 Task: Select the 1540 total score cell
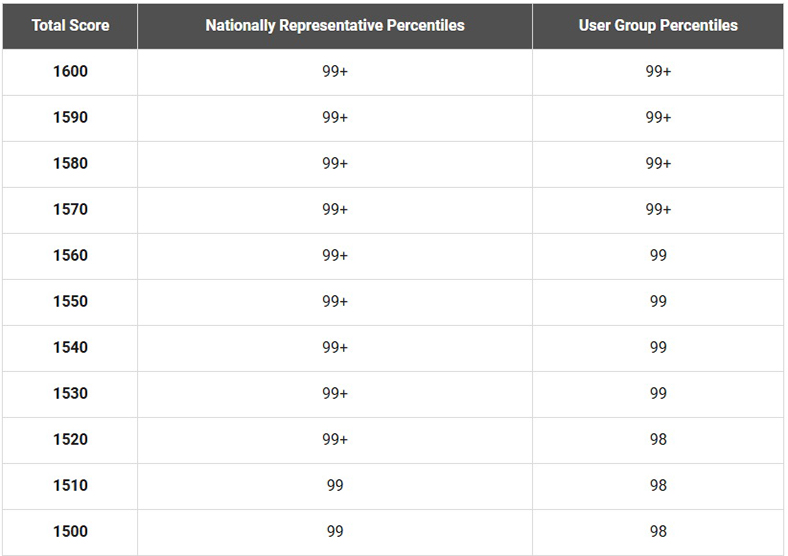click(70, 347)
